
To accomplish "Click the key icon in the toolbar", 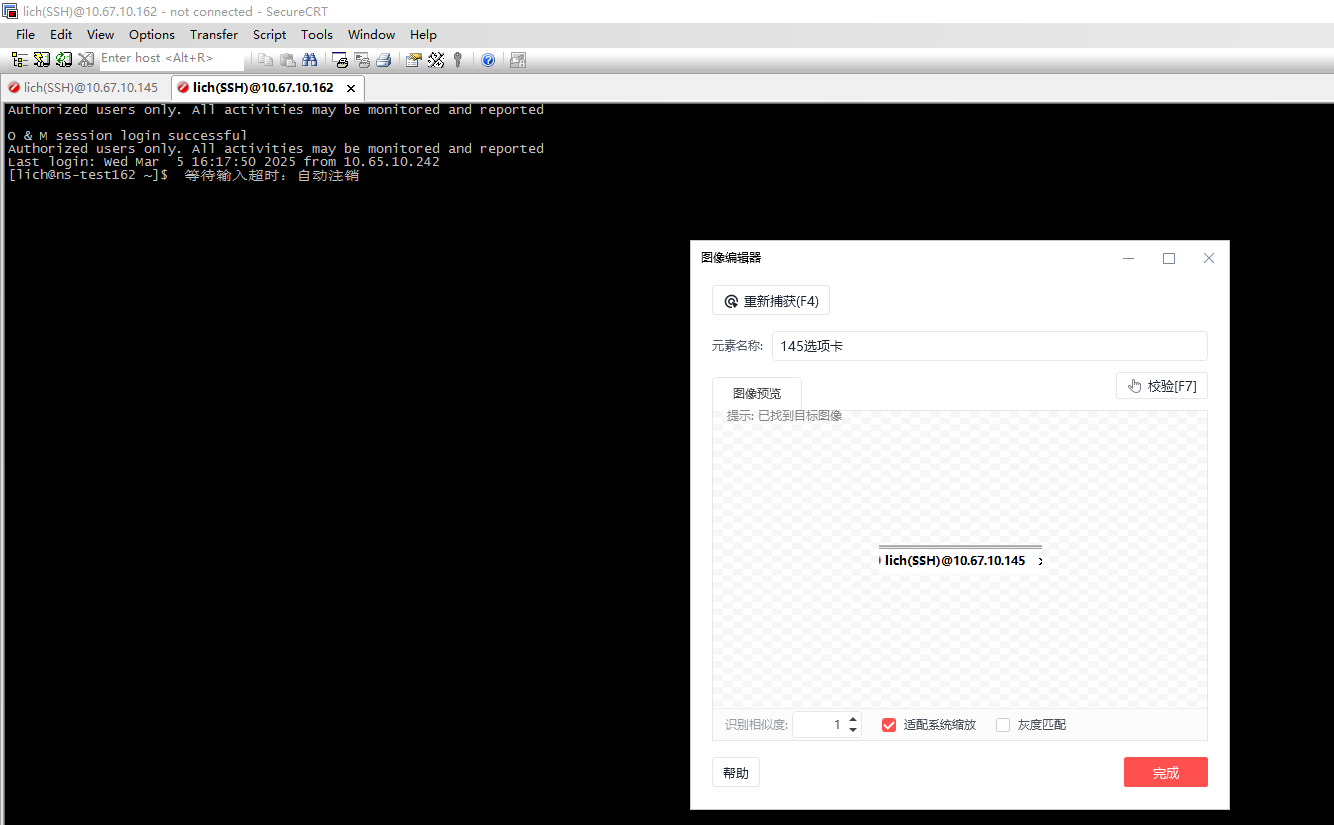I will 458,60.
